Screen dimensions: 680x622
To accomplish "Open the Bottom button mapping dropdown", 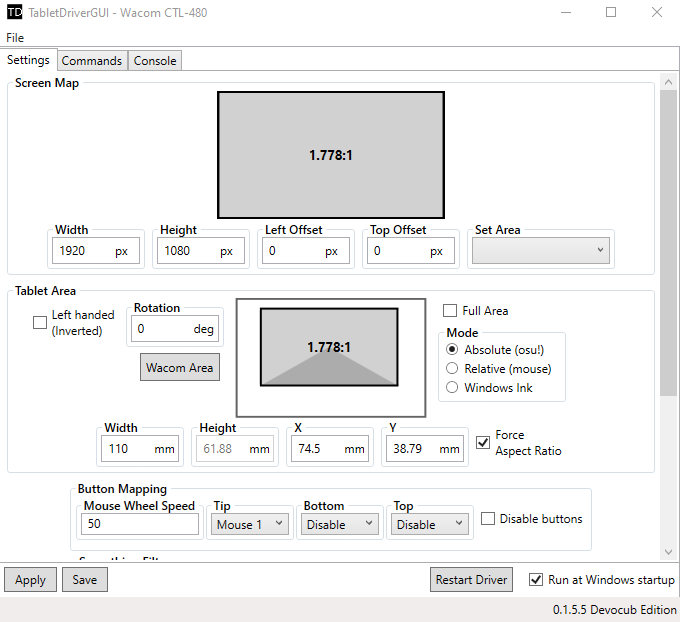I will pyautogui.click(x=340, y=524).
